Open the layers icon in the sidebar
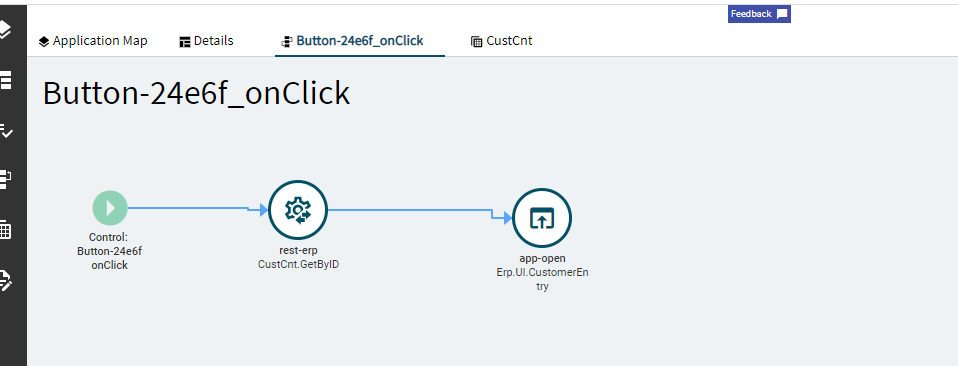This screenshot has width=958, height=366. (4, 29)
